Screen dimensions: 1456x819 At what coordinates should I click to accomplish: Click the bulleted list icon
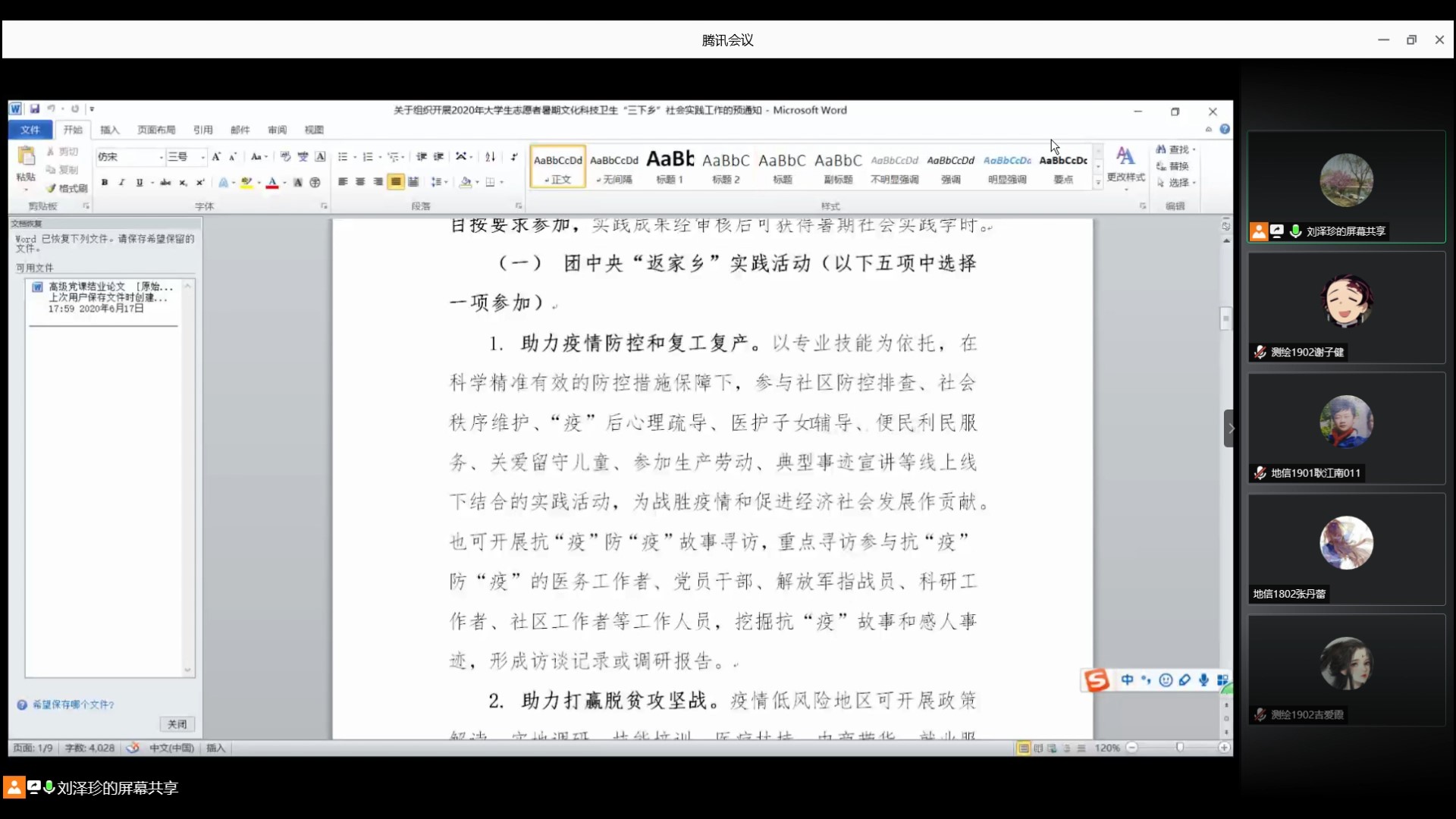(x=343, y=157)
